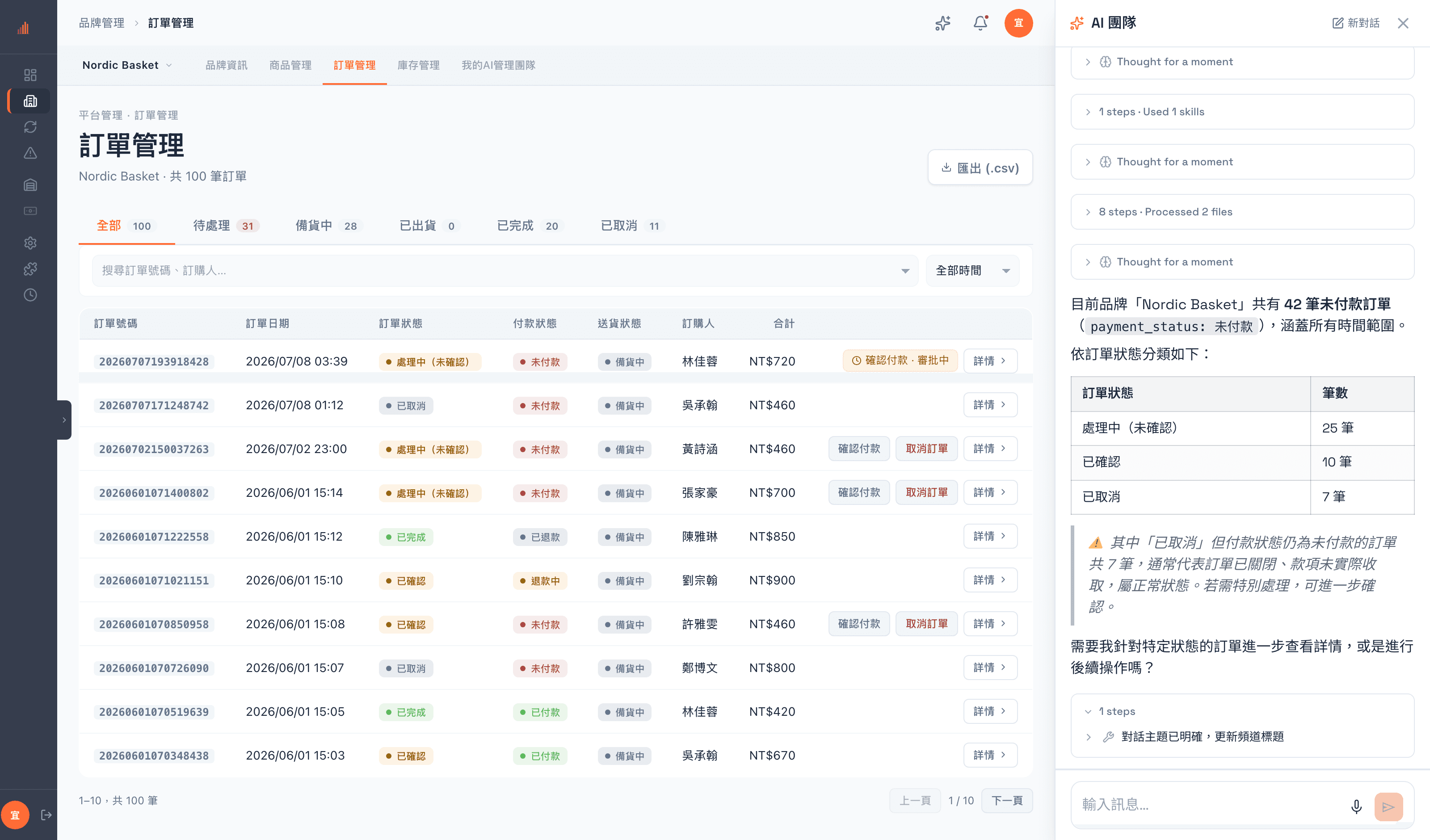Click the 輸入訊息 chat input

(x=1209, y=804)
